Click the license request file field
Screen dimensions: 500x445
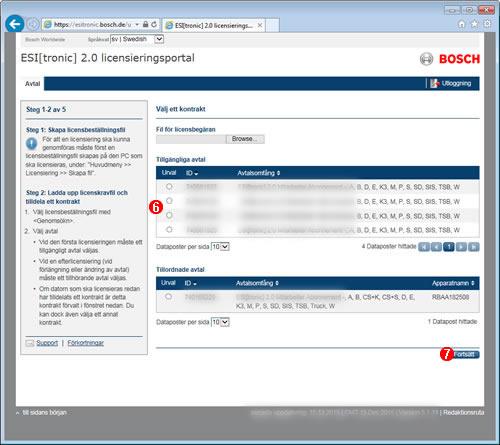191,139
